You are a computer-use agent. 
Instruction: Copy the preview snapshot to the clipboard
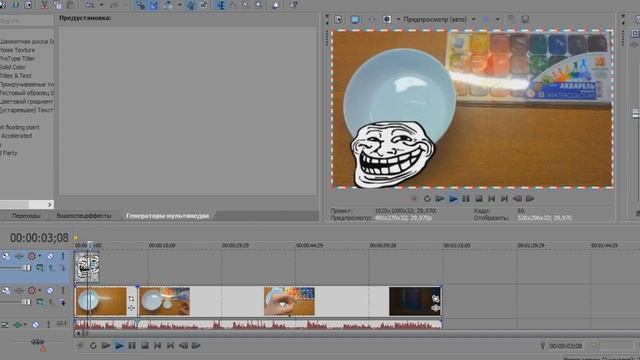click(x=511, y=19)
